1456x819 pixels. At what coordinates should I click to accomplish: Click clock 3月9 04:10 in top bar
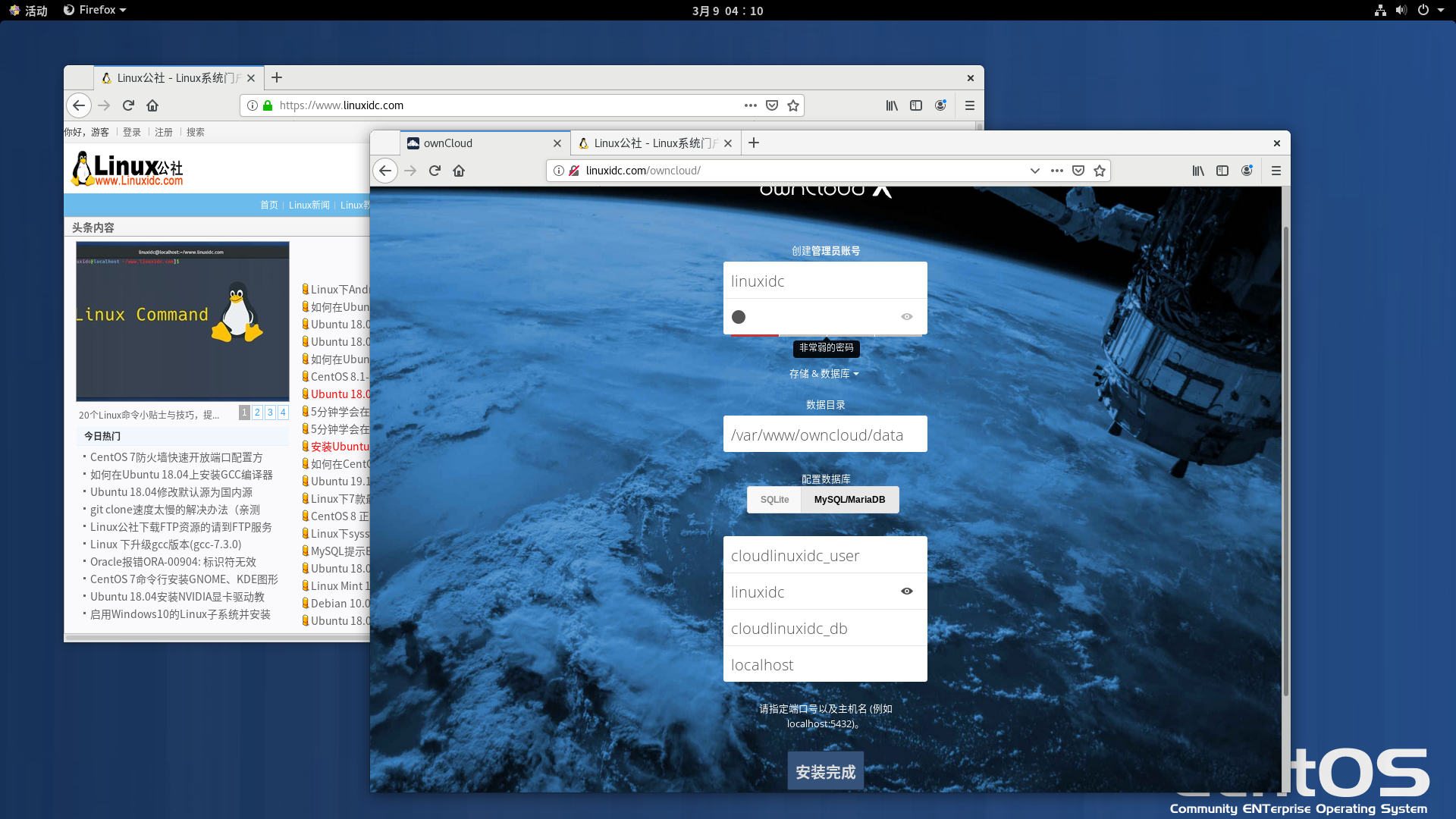point(727,11)
